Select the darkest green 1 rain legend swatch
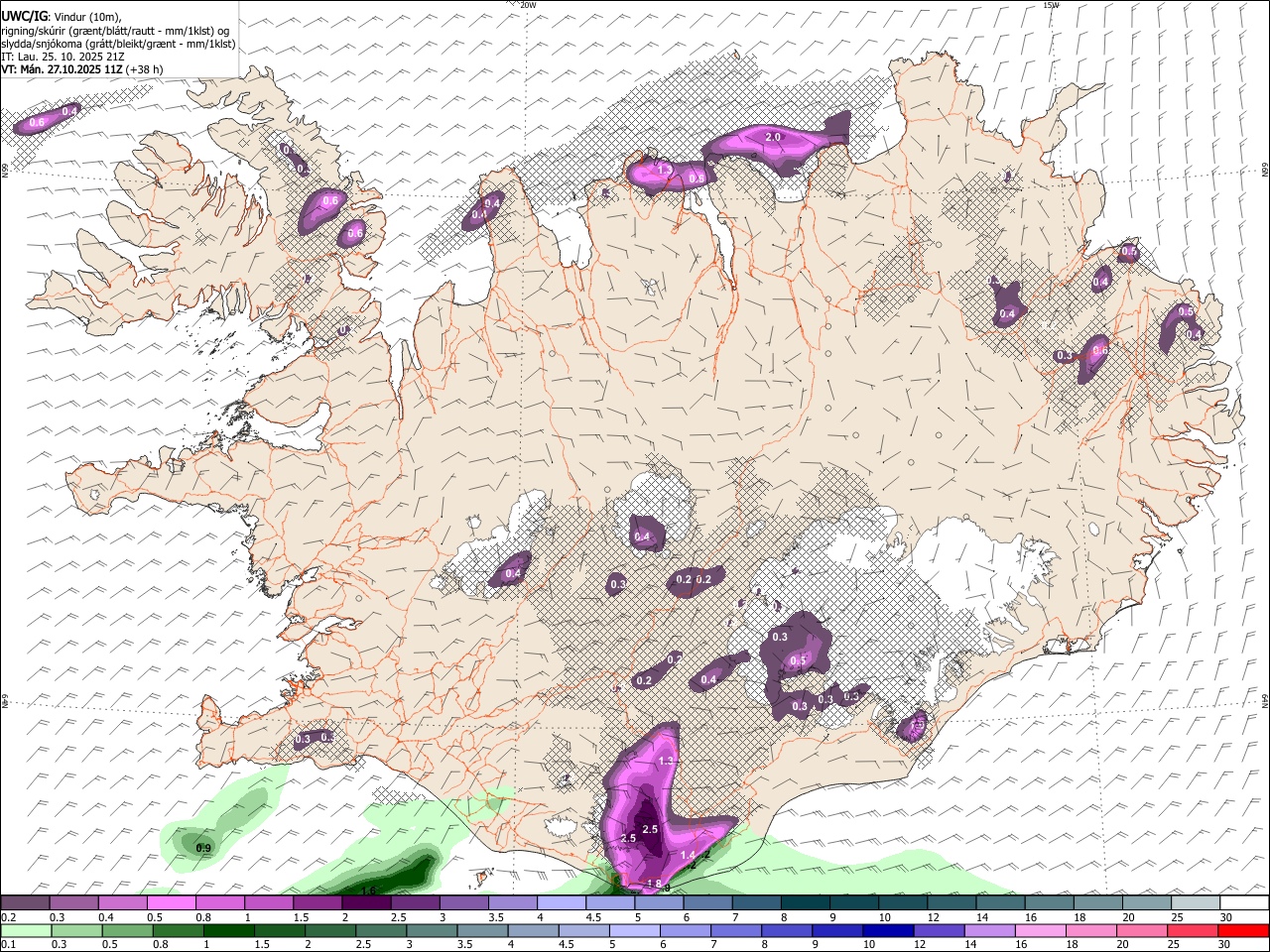The height and width of the screenshot is (952, 1270). [229, 931]
